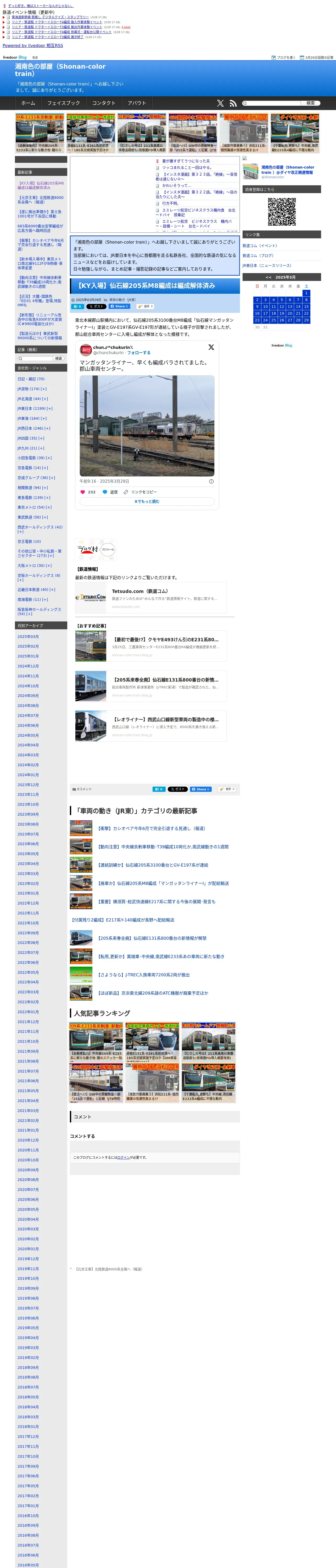This screenshot has width=336, height=1568.
Task: Expand the 近畿日本鉄道 (40) category [+]
Action: pyautogui.click(x=52, y=589)
